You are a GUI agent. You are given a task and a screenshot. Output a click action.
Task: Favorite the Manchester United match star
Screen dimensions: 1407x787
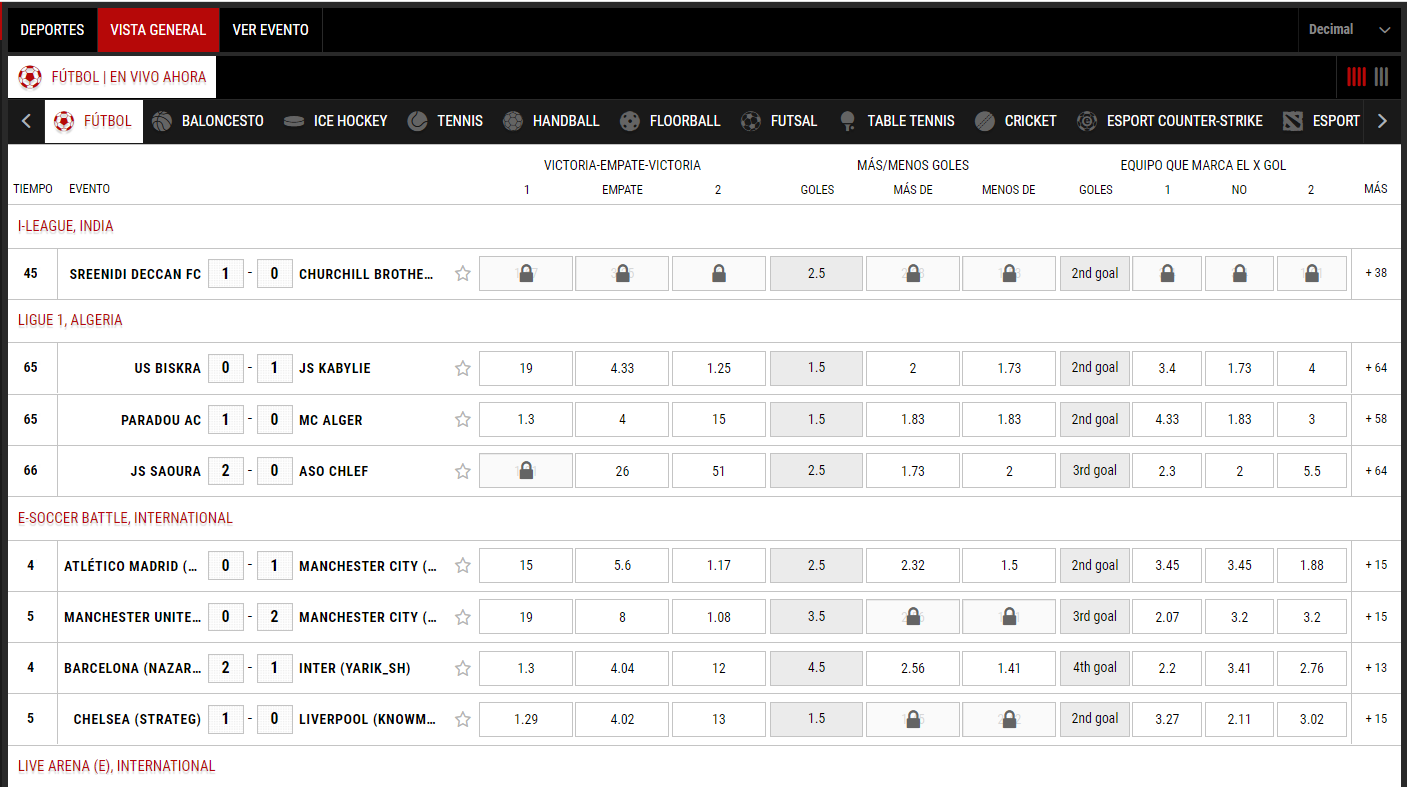462,617
